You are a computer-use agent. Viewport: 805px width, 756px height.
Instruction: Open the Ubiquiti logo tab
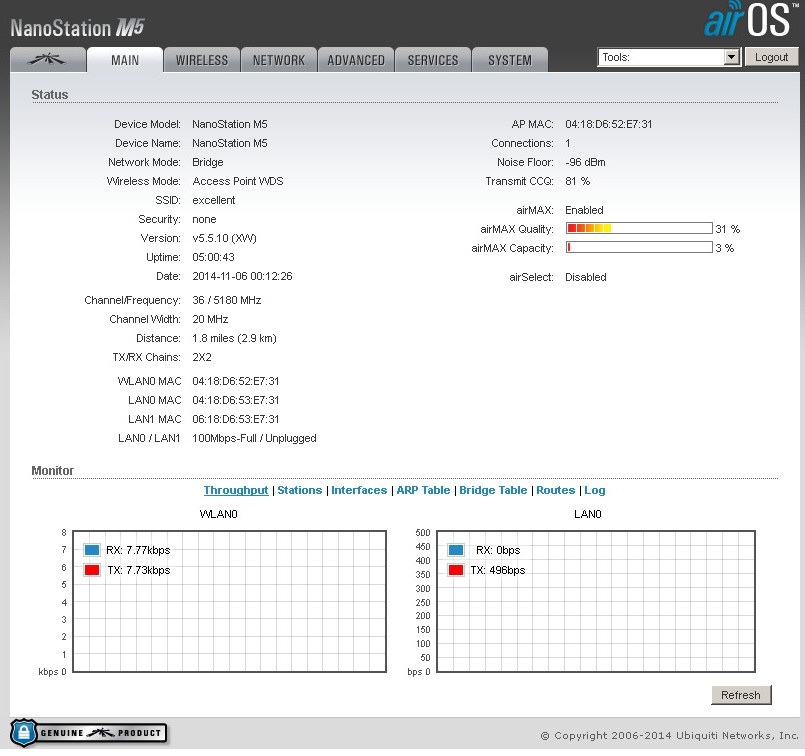[x=48, y=60]
